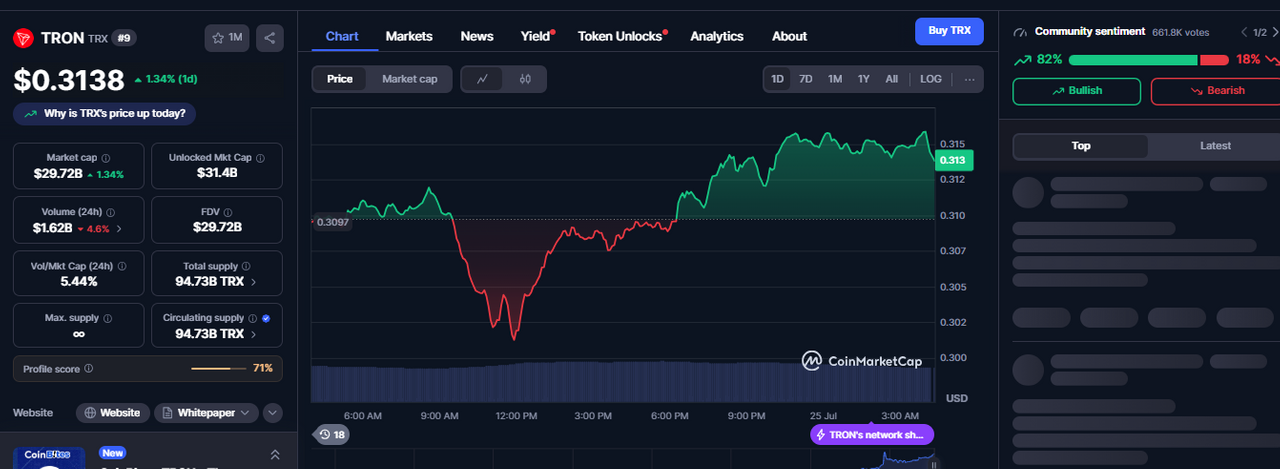This screenshot has height=469, width=1280.
Task: Set chart range to 1Y
Action: tap(863, 79)
